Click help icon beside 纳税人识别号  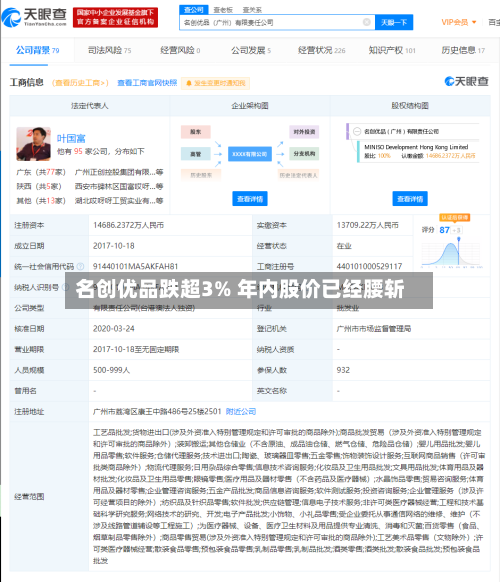pyautogui.click(x=65, y=287)
